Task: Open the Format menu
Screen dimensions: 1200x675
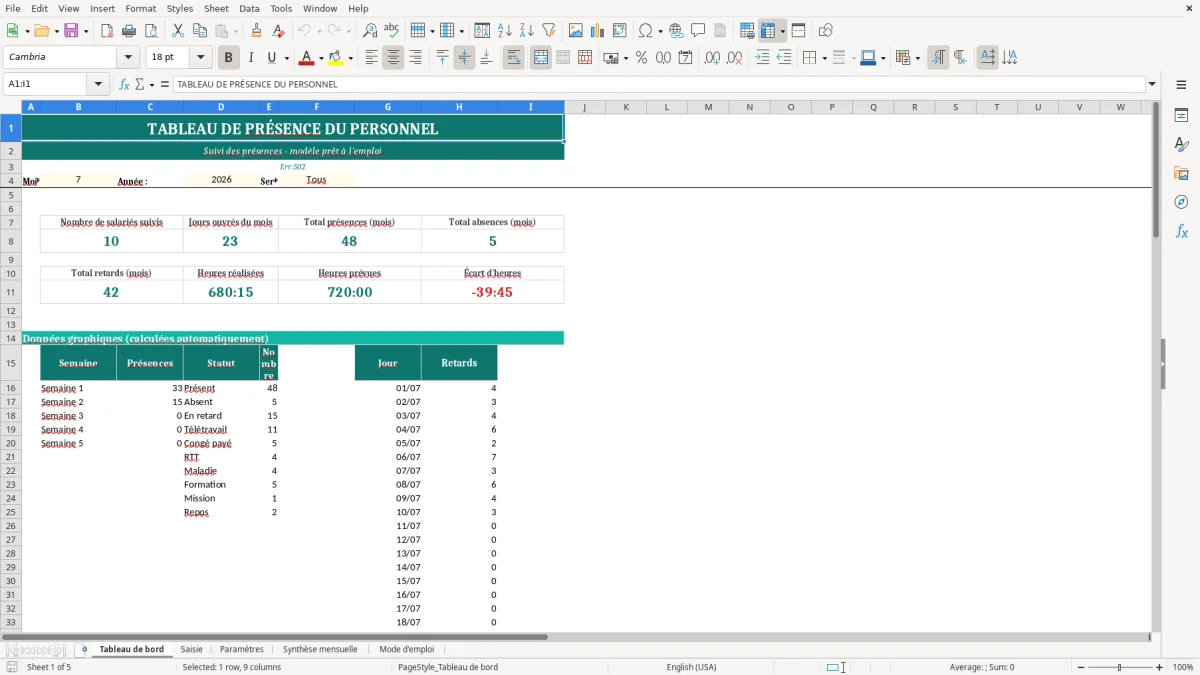Action: pos(141,8)
